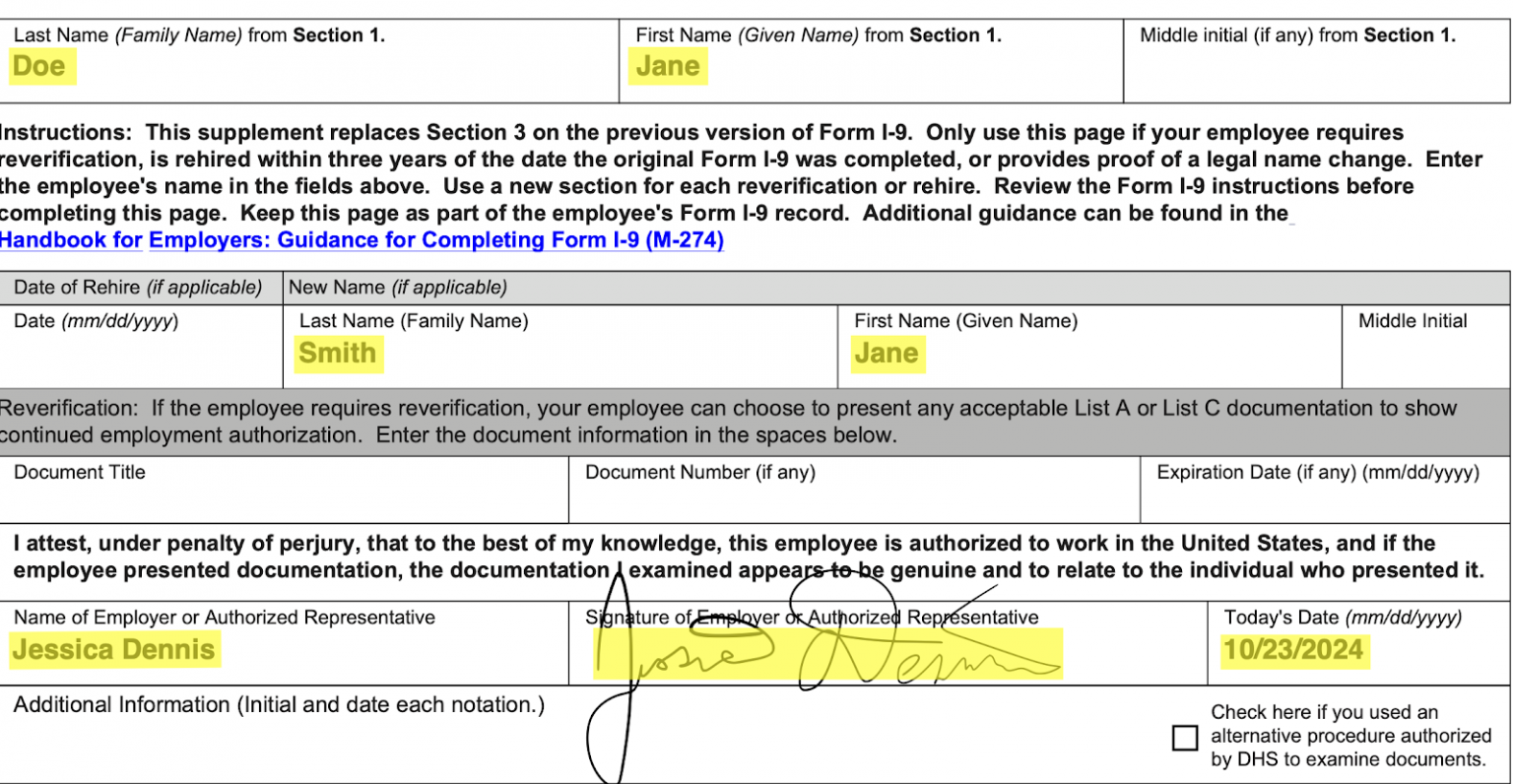
Task: Open the Handbook for Employers M-274 link
Action: click(x=362, y=240)
